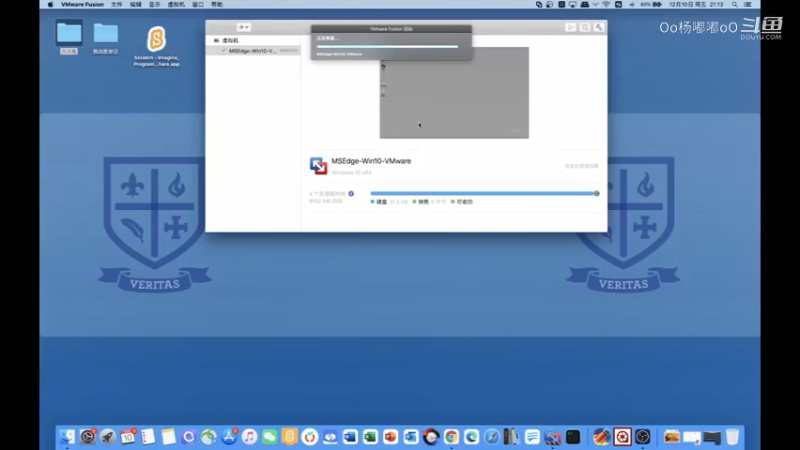Open System Preferences from the dock
This screenshot has height=450, width=800.
pos(88,437)
